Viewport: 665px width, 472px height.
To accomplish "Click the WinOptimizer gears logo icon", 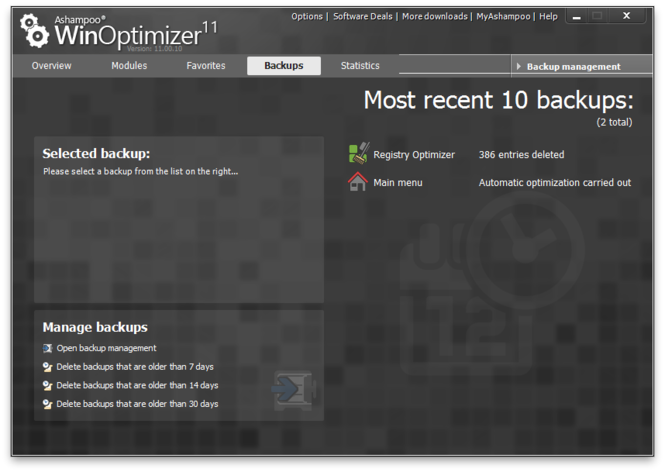I will 34,31.
